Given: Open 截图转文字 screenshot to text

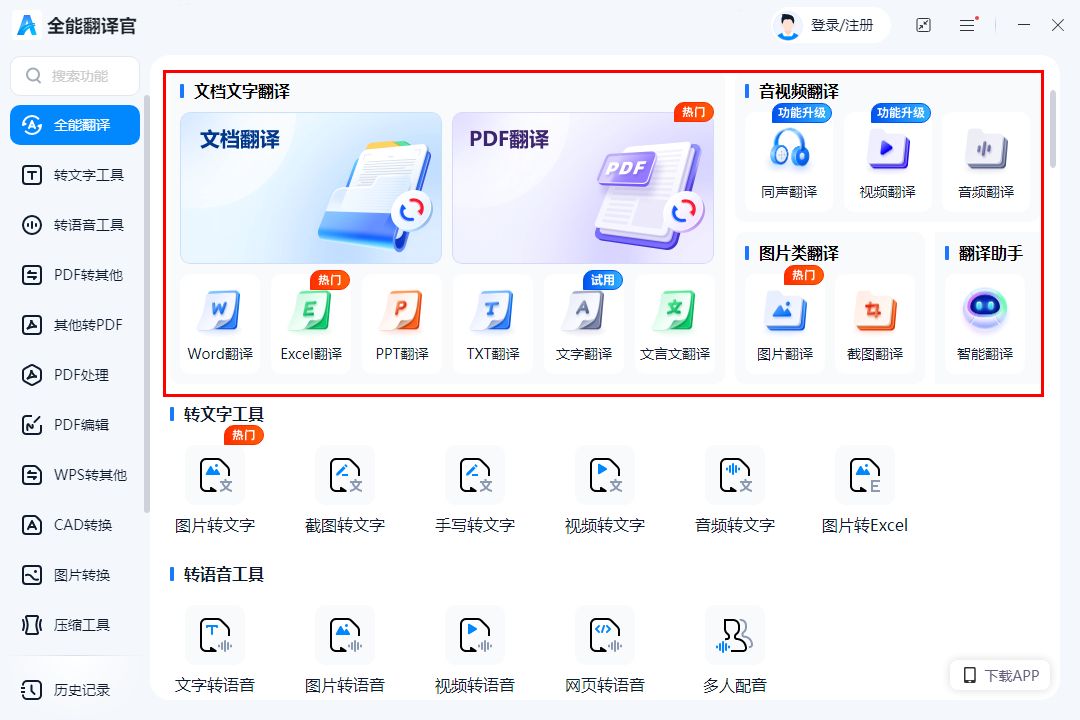Looking at the screenshot, I should tap(345, 491).
